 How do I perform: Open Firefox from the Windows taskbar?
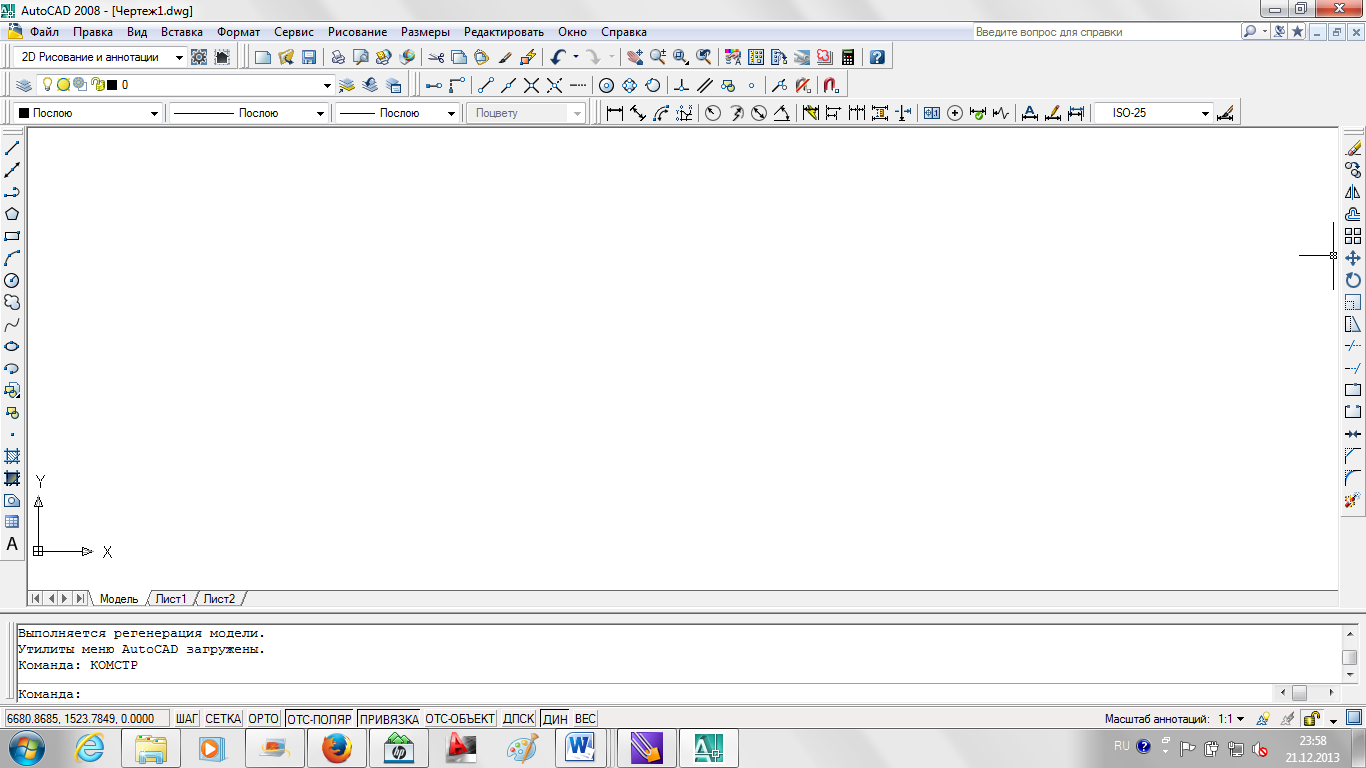click(337, 748)
